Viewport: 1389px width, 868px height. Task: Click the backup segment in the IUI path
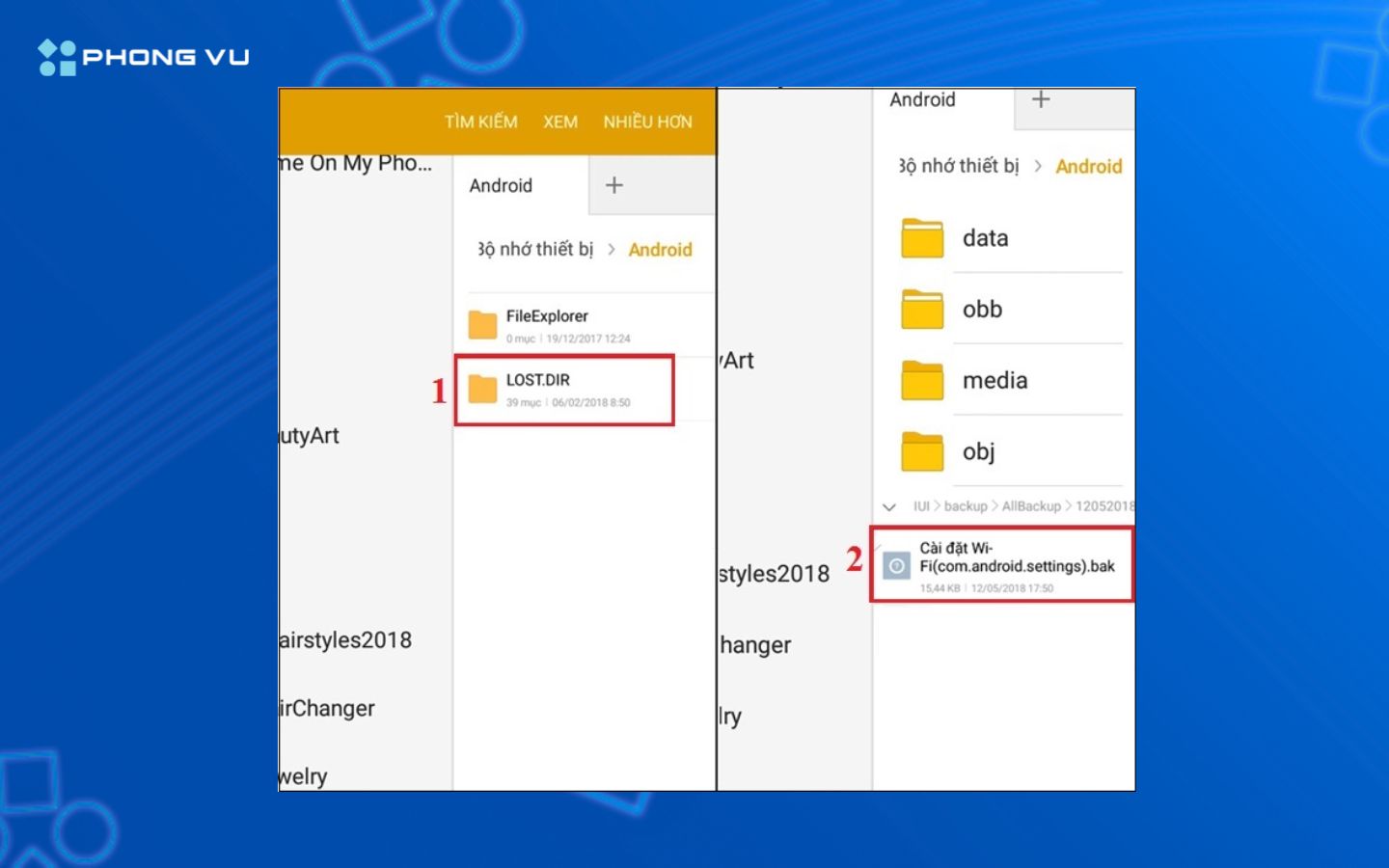click(x=967, y=506)
